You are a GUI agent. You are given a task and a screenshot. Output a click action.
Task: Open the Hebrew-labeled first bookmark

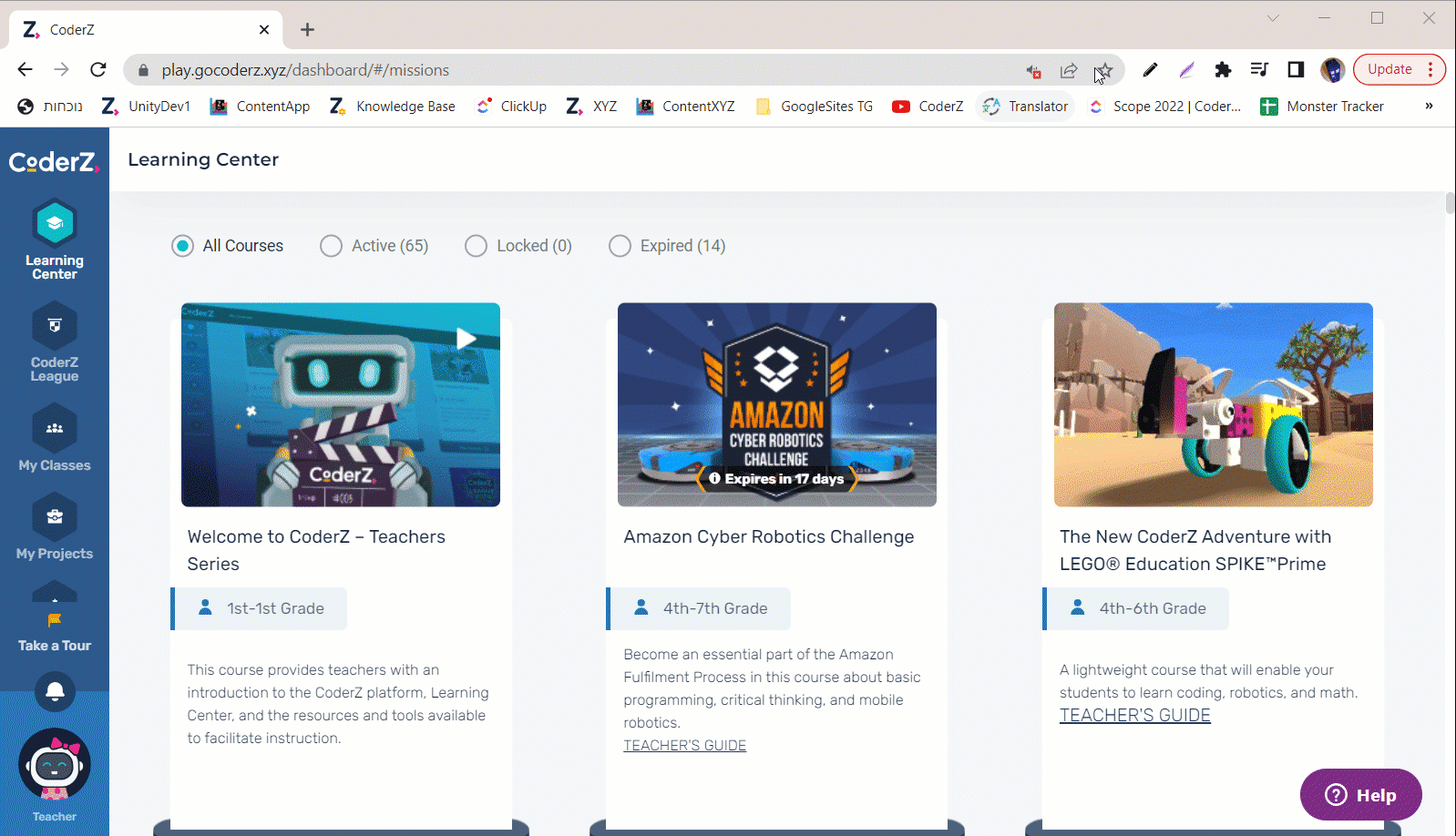click(50, 107)
